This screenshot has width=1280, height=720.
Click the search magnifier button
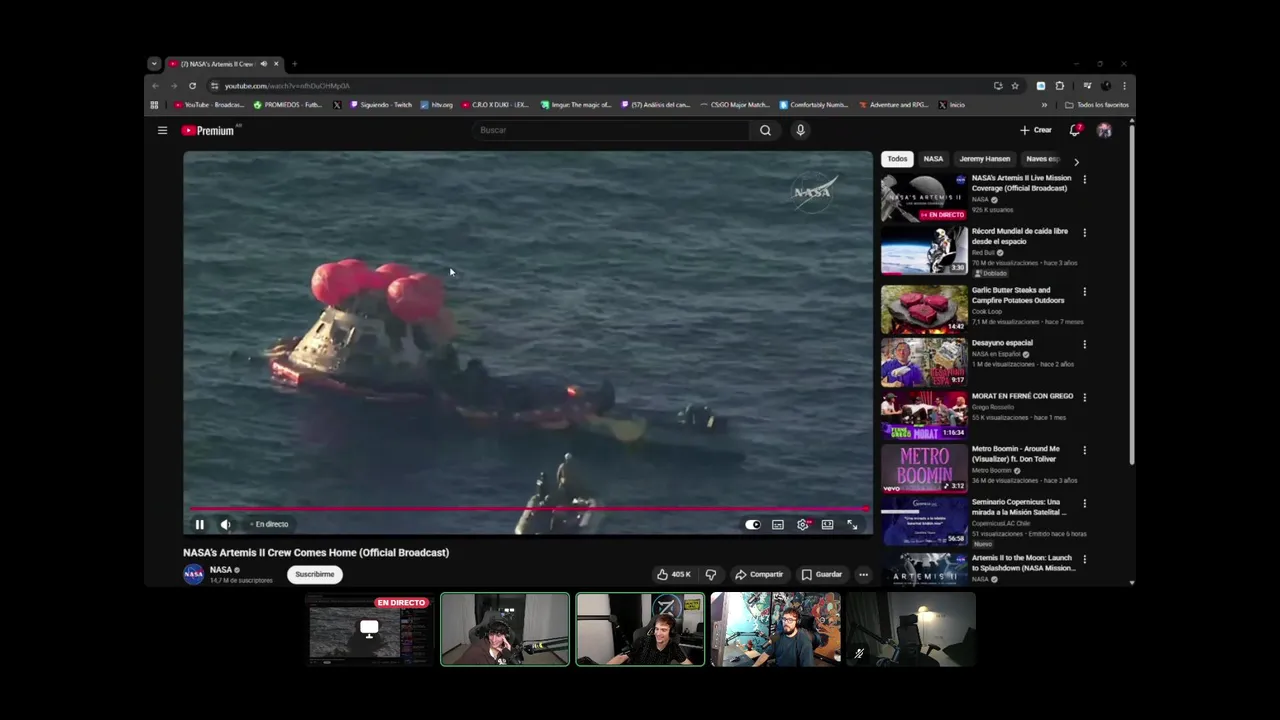click(765, 130)
